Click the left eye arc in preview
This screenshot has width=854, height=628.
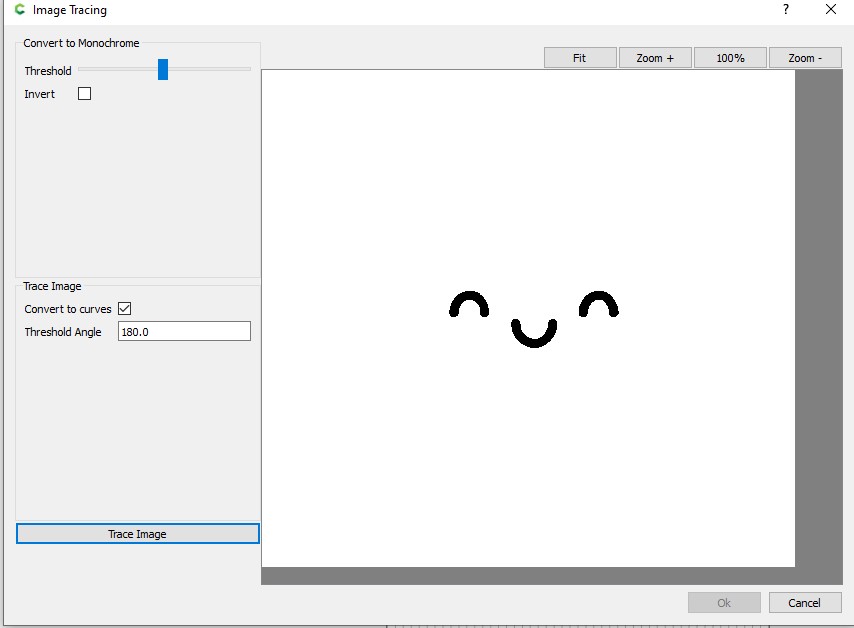468,297
